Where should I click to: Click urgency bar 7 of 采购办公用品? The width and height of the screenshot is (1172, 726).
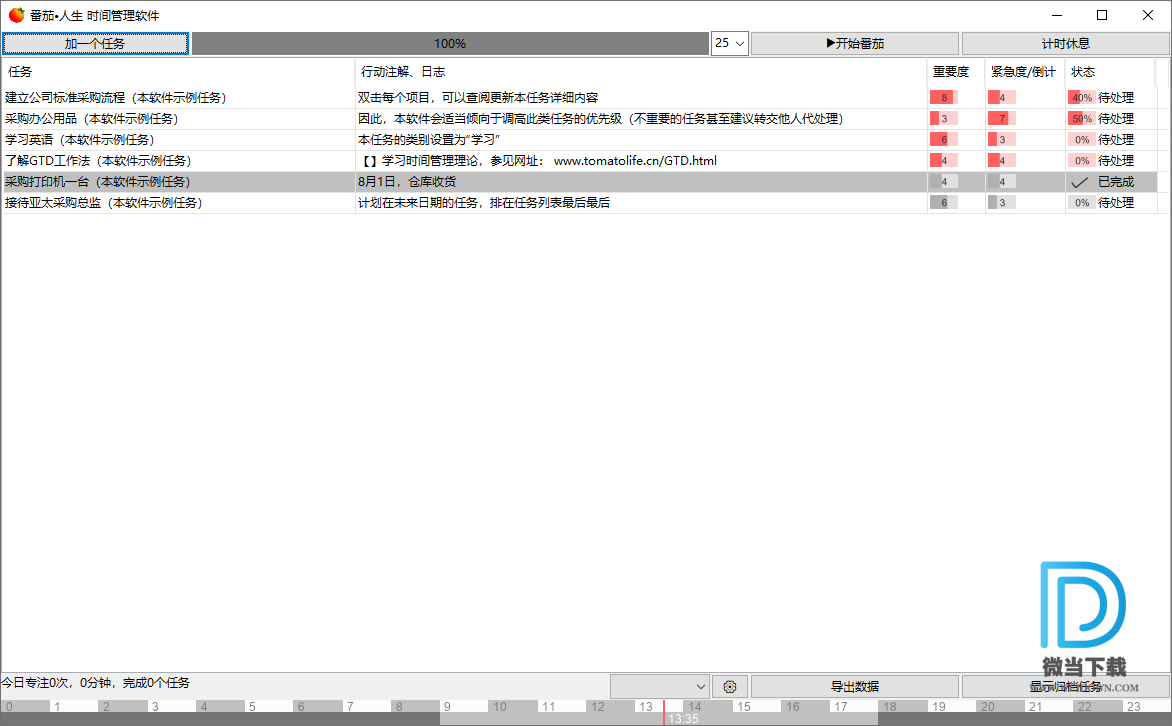[x=1002, y=119]
